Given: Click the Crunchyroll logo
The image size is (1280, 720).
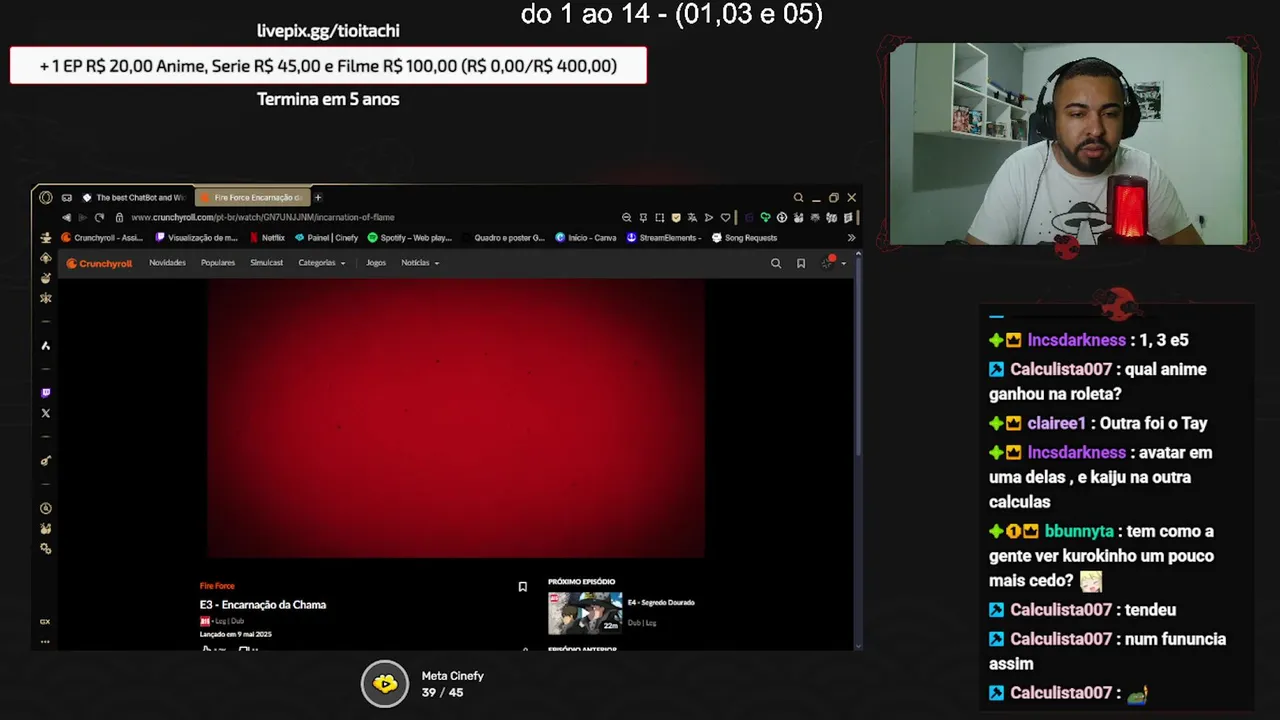Looking at the screenshot, I should tap(99, 263).
